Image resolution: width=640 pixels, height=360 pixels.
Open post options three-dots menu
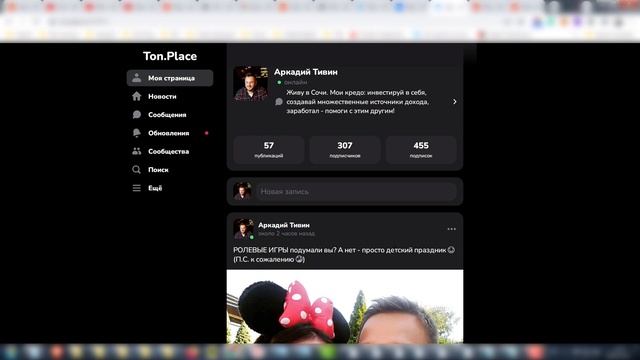(451, 229)
